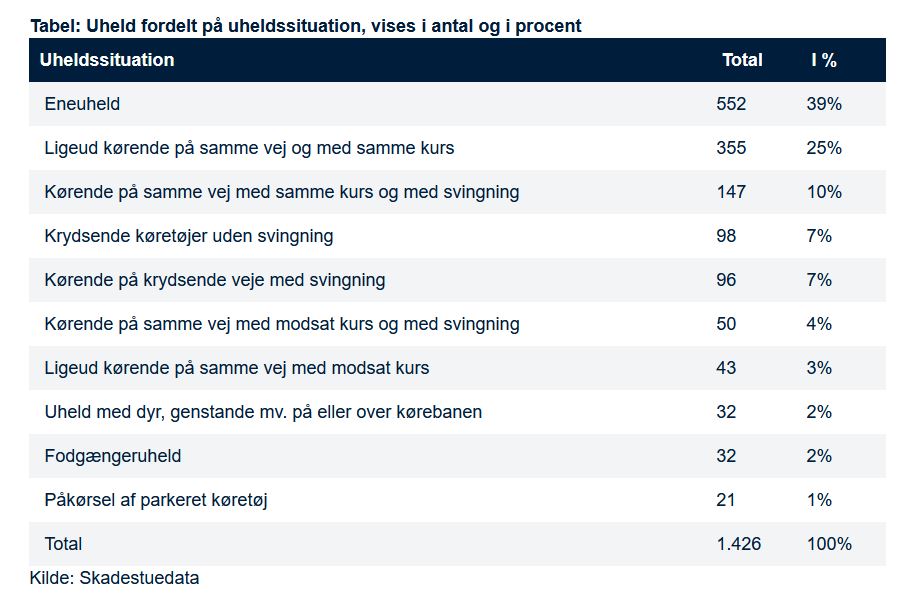Select 'Kørende på samme vej med samme kurs og med svingning'
Screen dimensions: 923x602
pos(282,192)
